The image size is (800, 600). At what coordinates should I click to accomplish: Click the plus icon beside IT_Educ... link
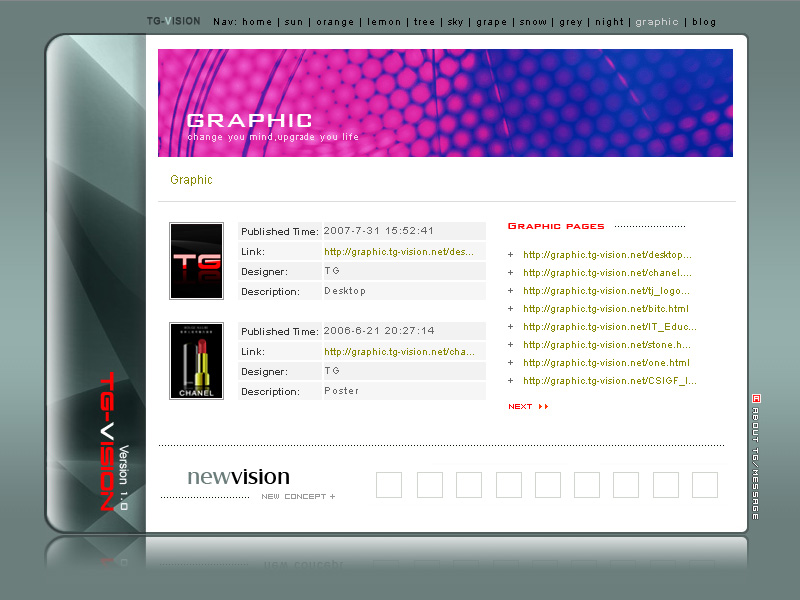pyautogui.click(x=510, y=327)
